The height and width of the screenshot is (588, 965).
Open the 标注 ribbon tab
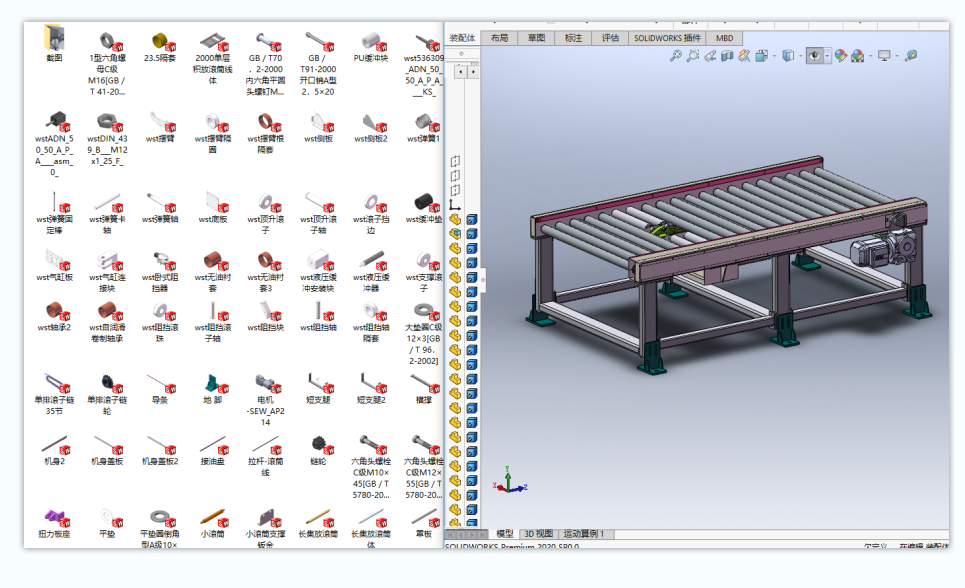573,38
